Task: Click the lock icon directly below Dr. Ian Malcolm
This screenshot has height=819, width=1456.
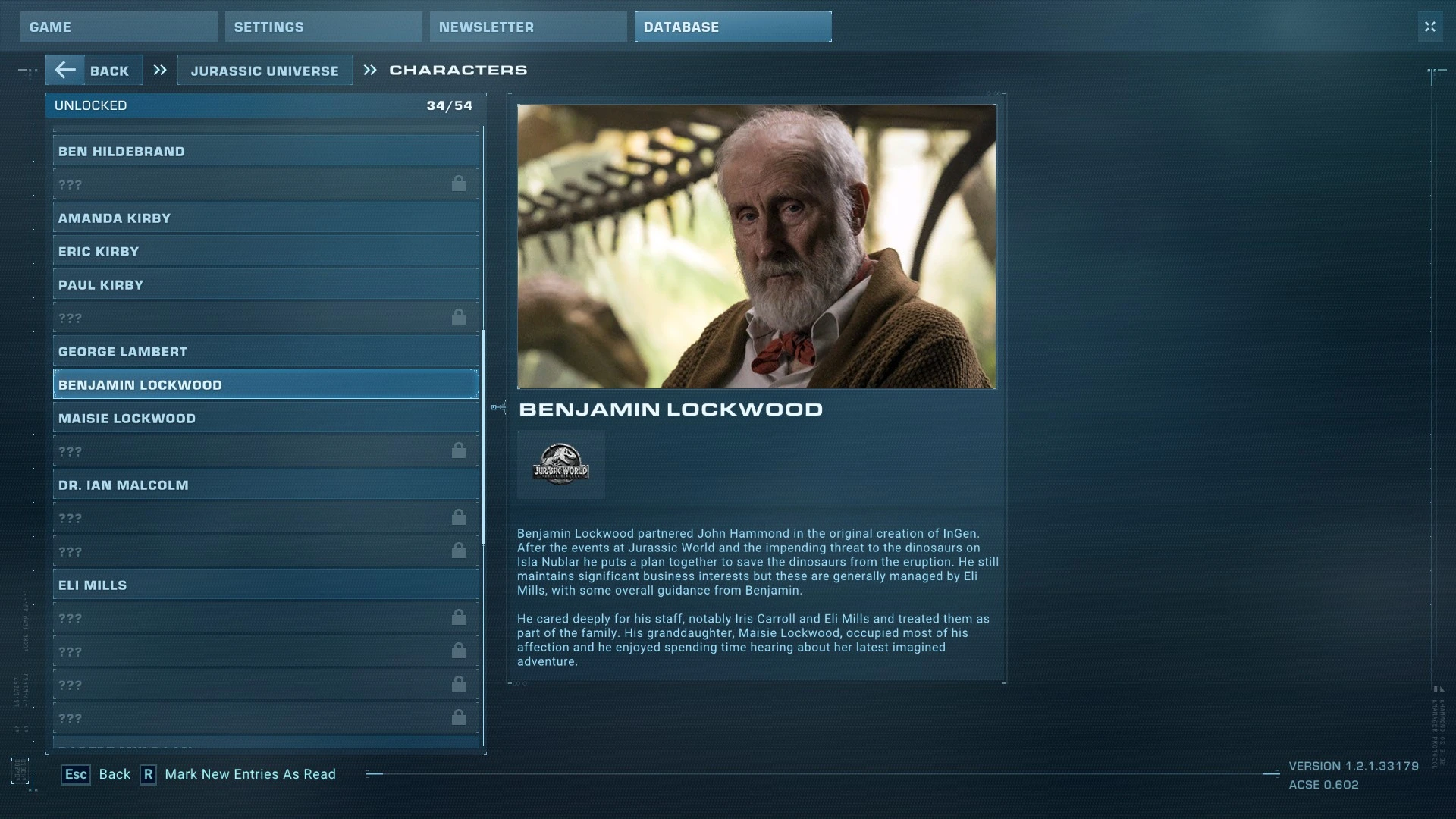Action: pos(459,517)
